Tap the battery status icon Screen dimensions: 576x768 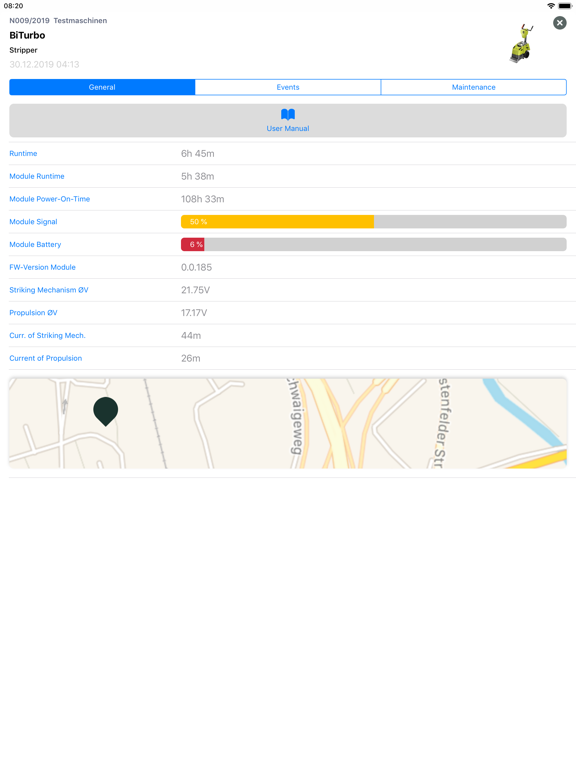(565, 6)
